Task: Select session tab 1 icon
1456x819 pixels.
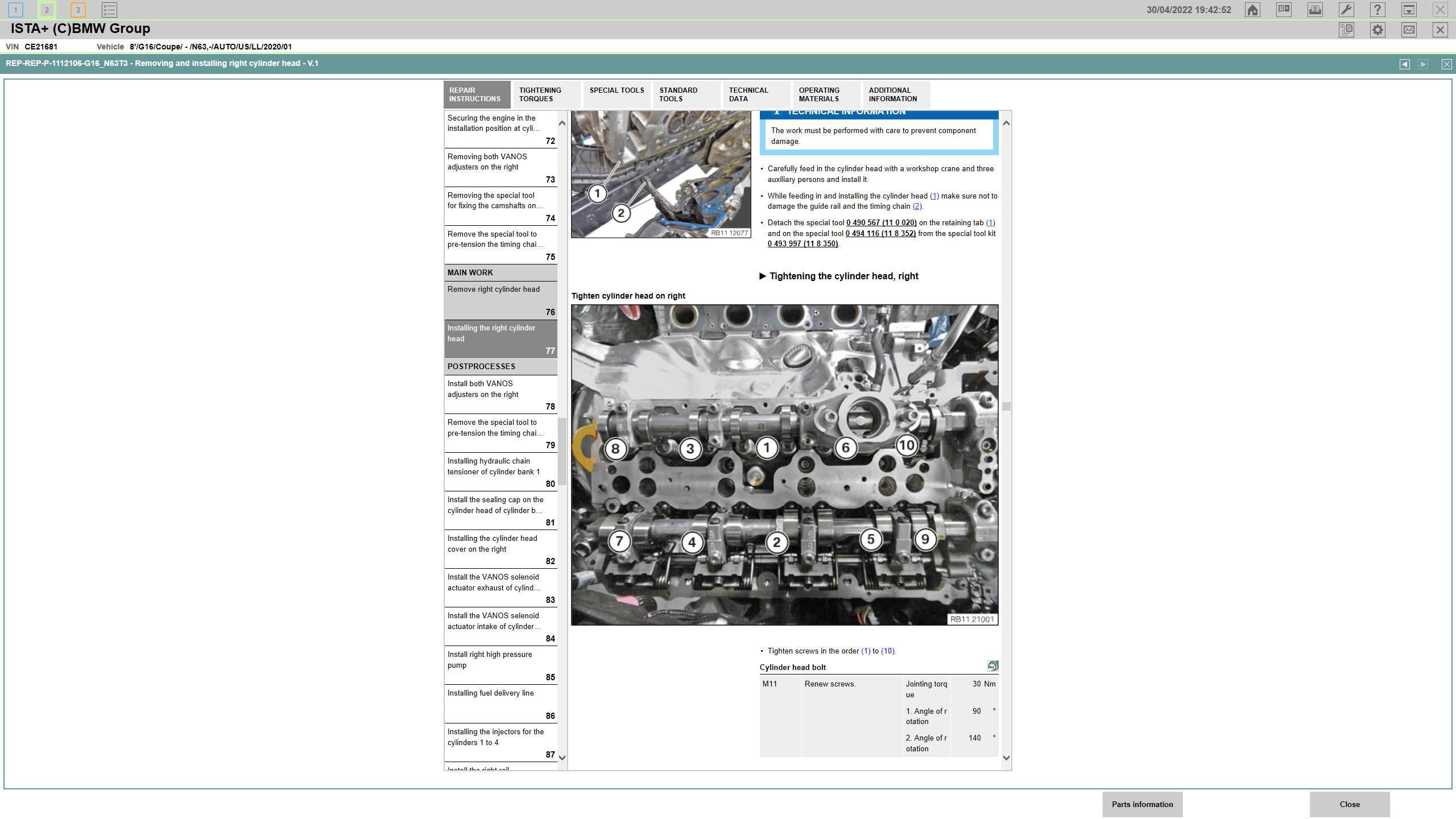Action: pos(16,10)
